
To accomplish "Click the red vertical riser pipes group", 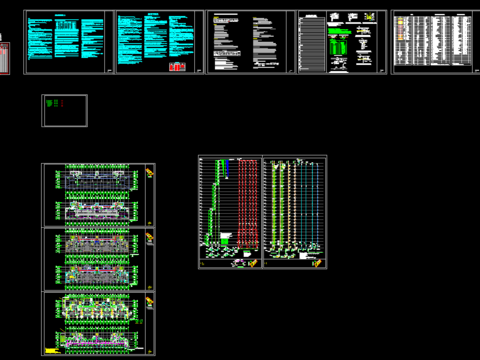I will [248, 204].
